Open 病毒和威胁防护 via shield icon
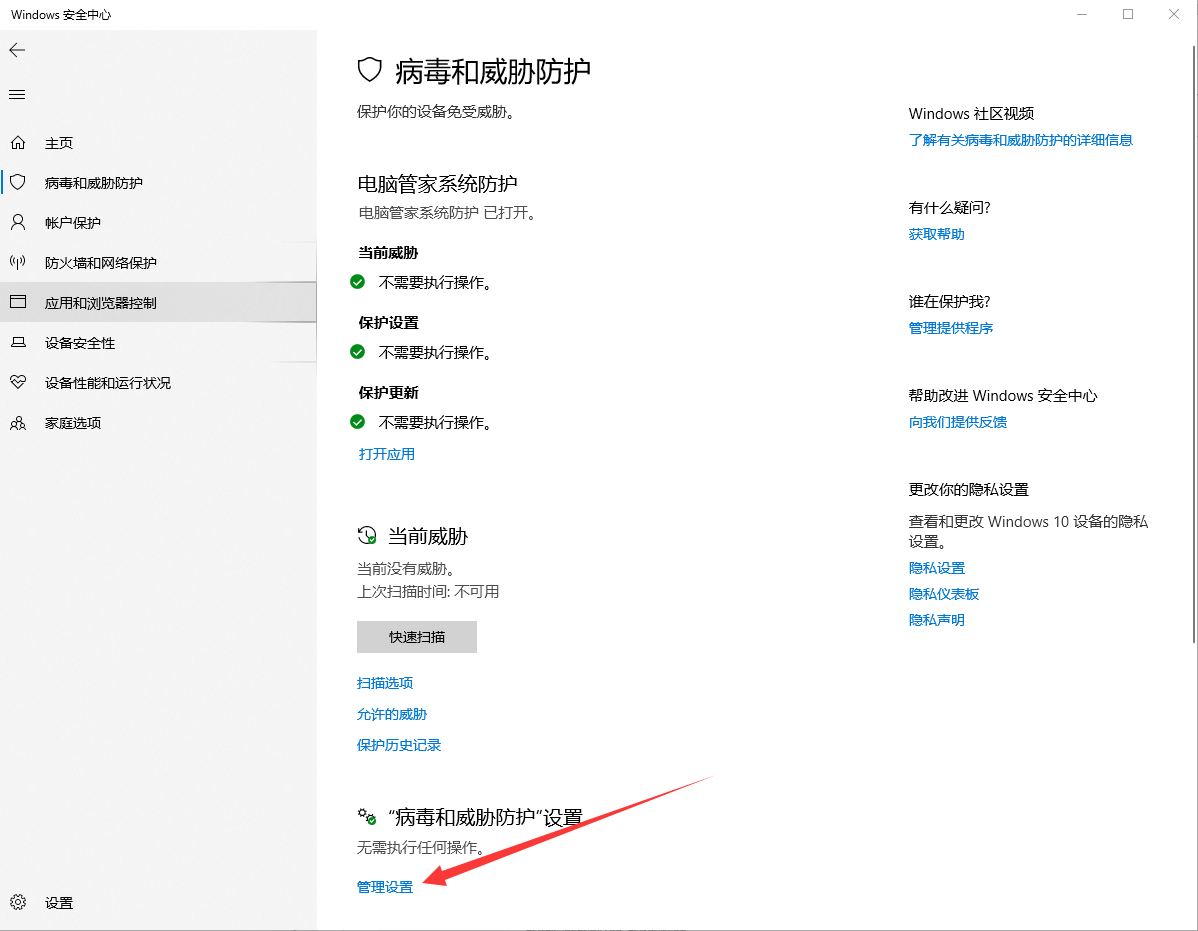The height and width of the screenshot is (931, 1198). [x=18, y=182]
